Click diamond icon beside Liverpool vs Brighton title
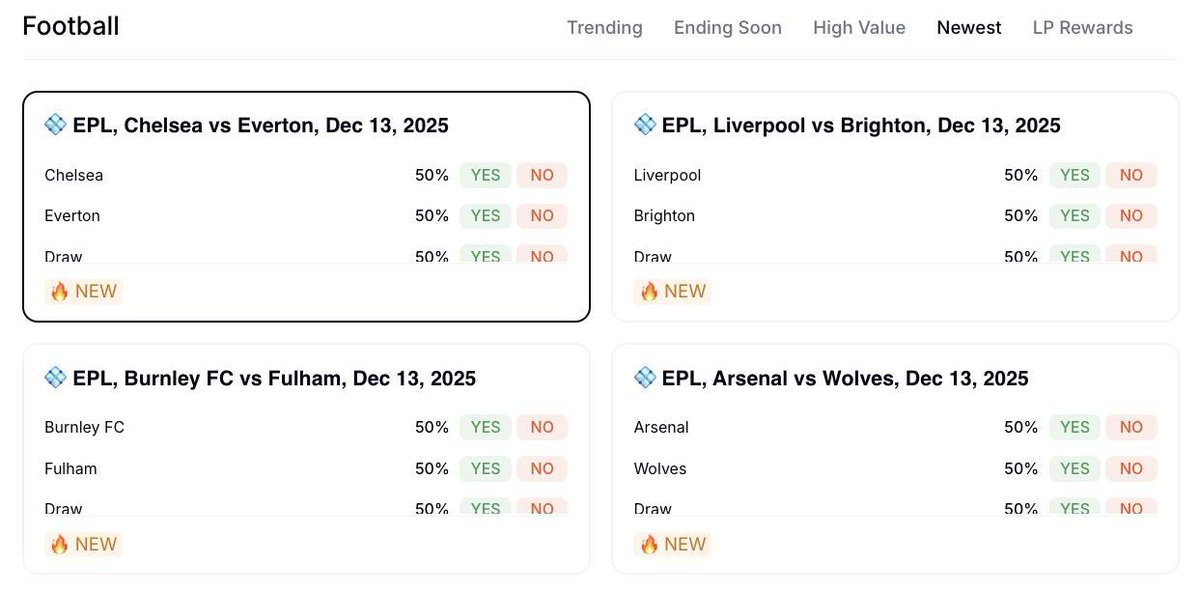The width and height of the screenshot is (1199, 592). pyautogui.click(x=645, y=124)
